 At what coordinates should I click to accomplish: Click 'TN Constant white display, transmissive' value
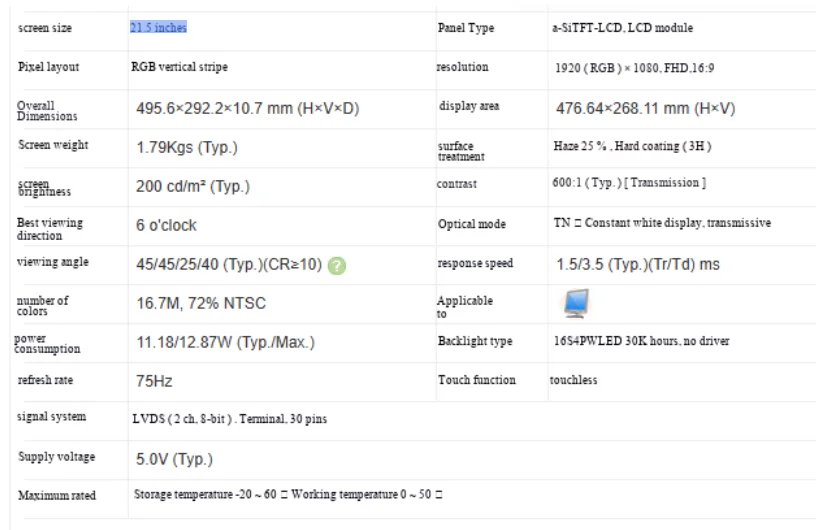pos(662,222)
